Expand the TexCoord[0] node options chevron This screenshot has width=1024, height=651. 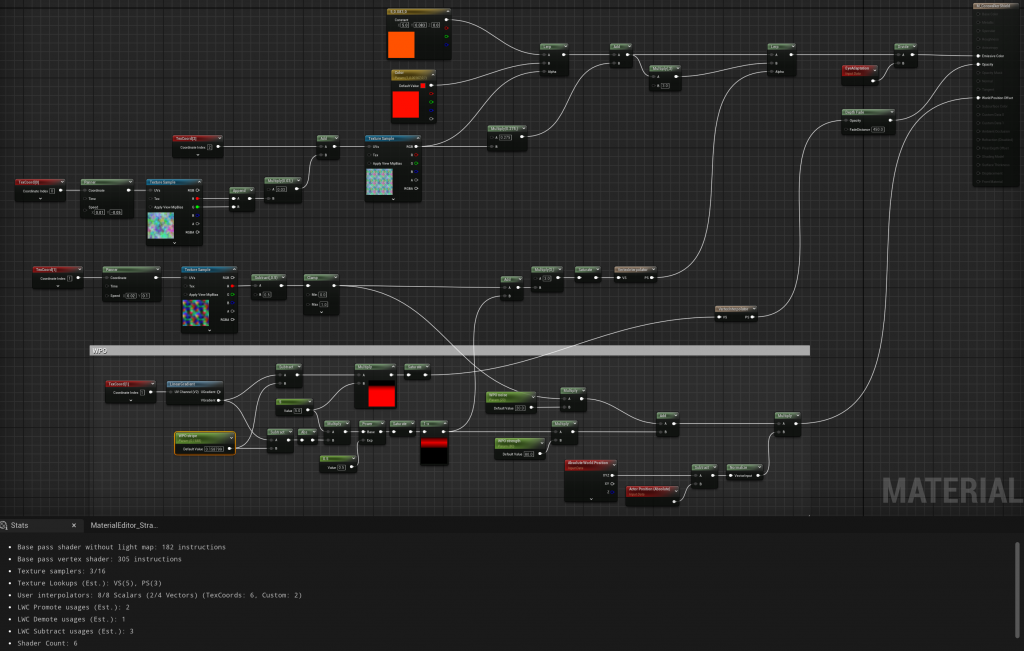39,199
